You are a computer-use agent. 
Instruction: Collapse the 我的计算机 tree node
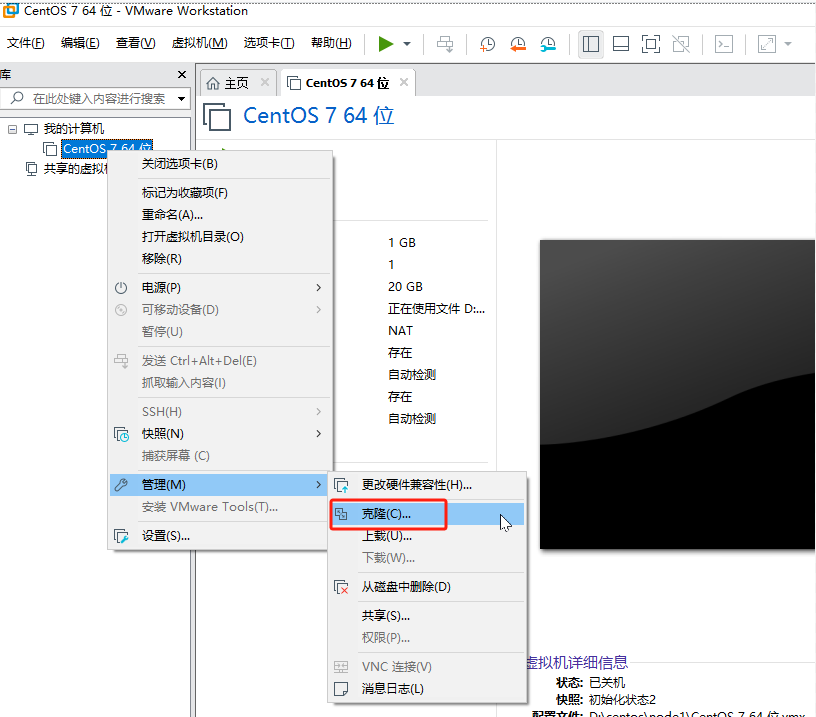(12, 129)
